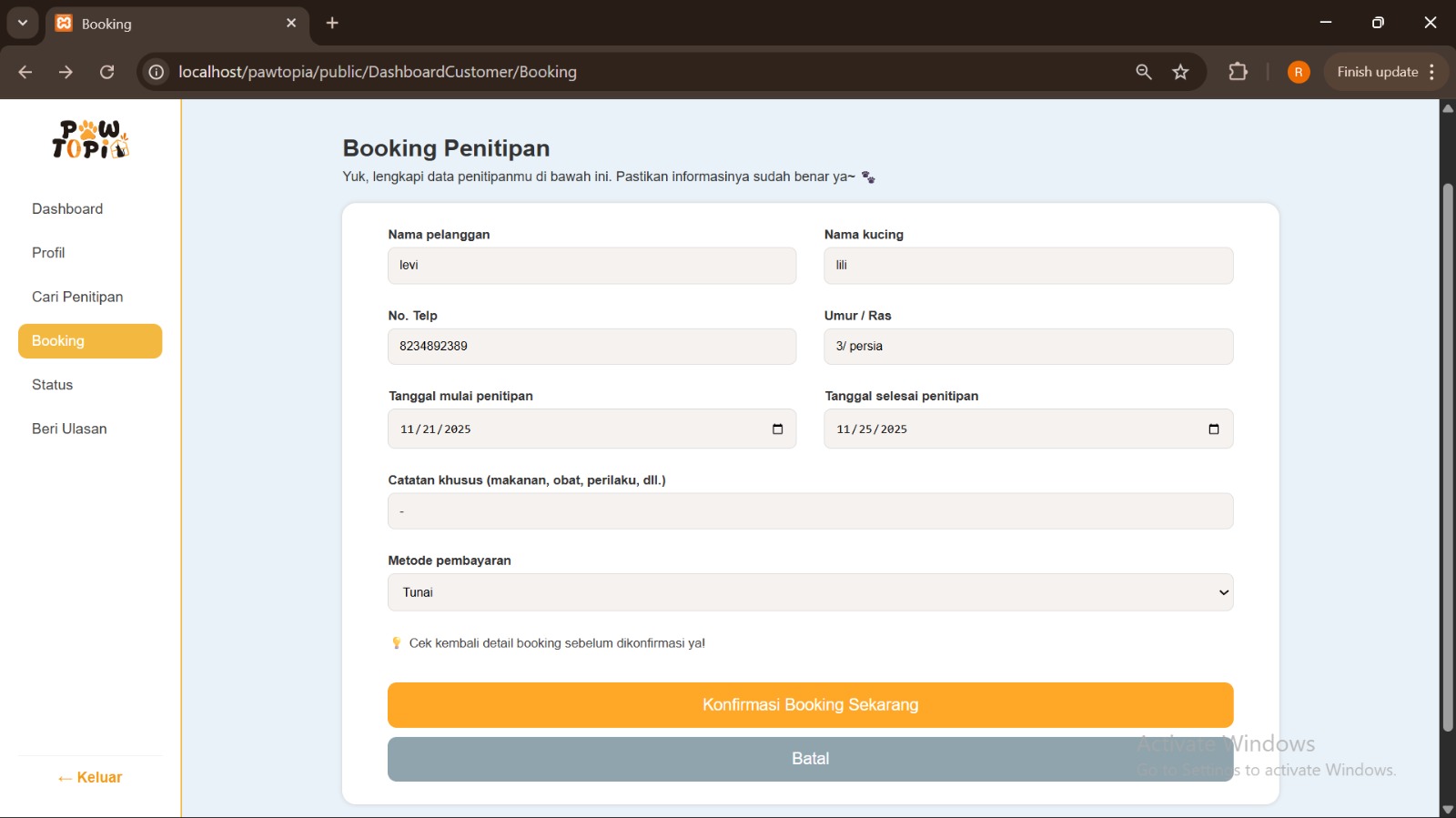Click the Finish update button
The height and width of the screenshot is (818, 1456).
[x=1377, y=72]
